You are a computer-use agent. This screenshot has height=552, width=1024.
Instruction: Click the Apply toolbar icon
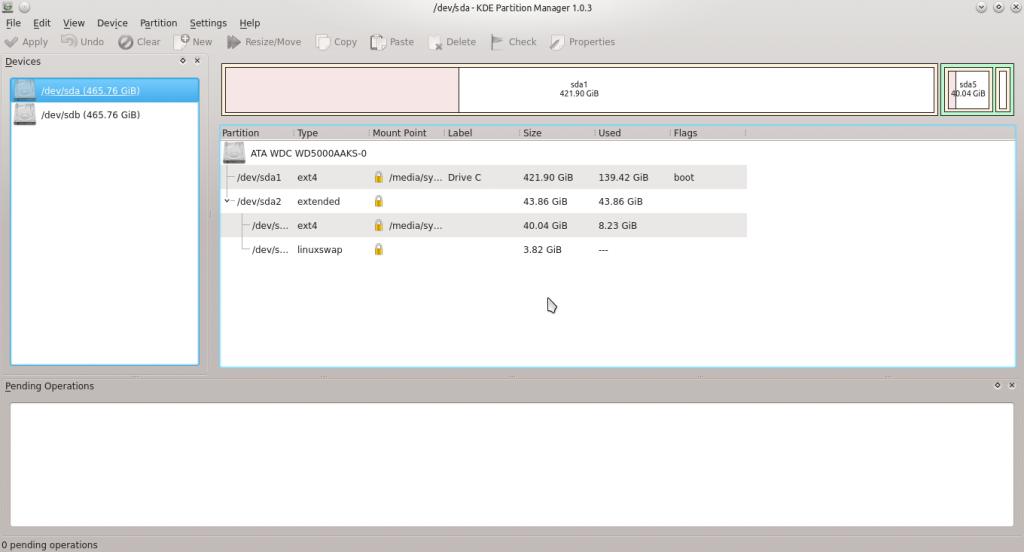(12, 42)
